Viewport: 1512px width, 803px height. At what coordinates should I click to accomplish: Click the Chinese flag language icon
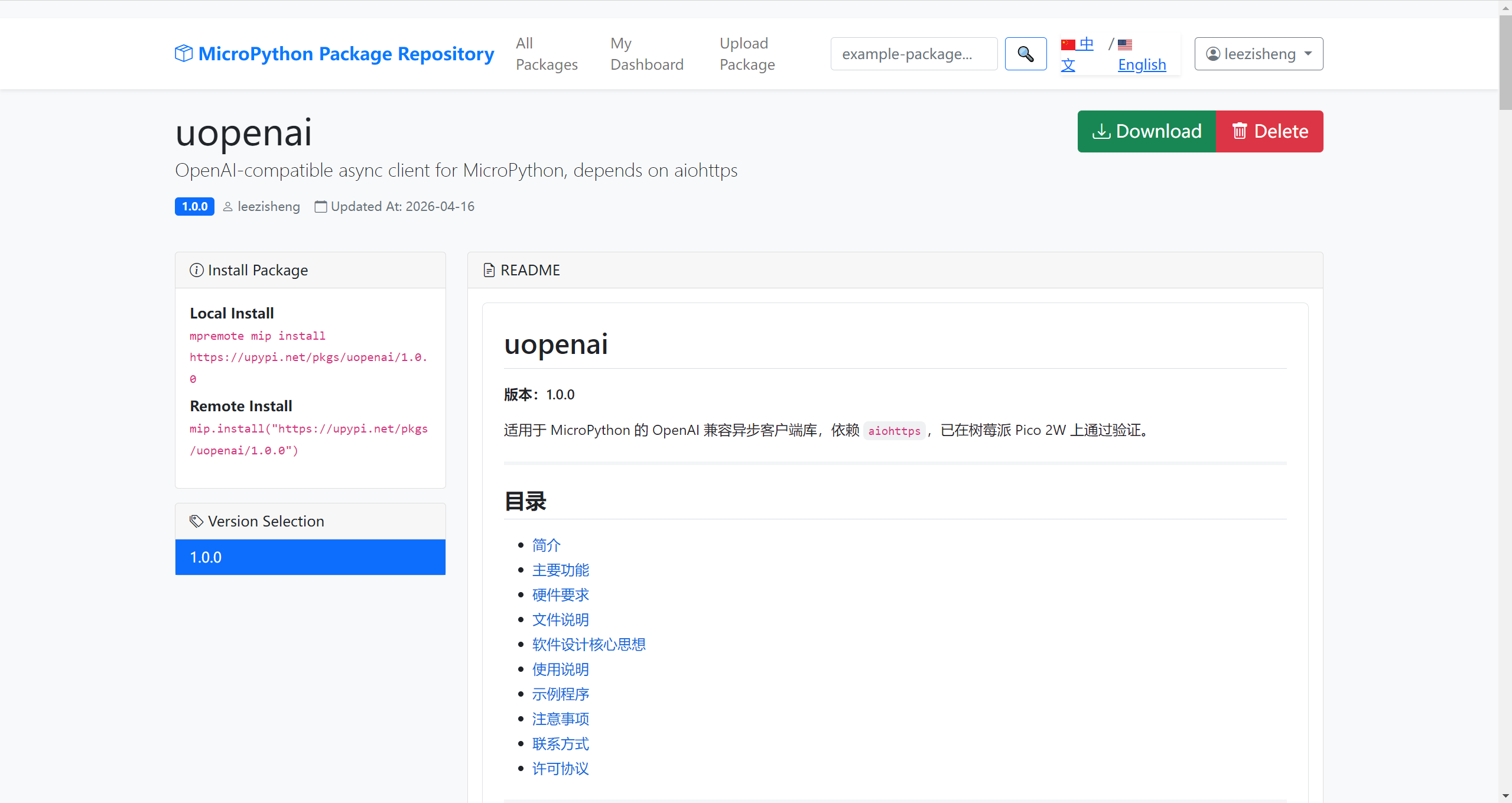pyautogui.click(x=1068, y=45)
